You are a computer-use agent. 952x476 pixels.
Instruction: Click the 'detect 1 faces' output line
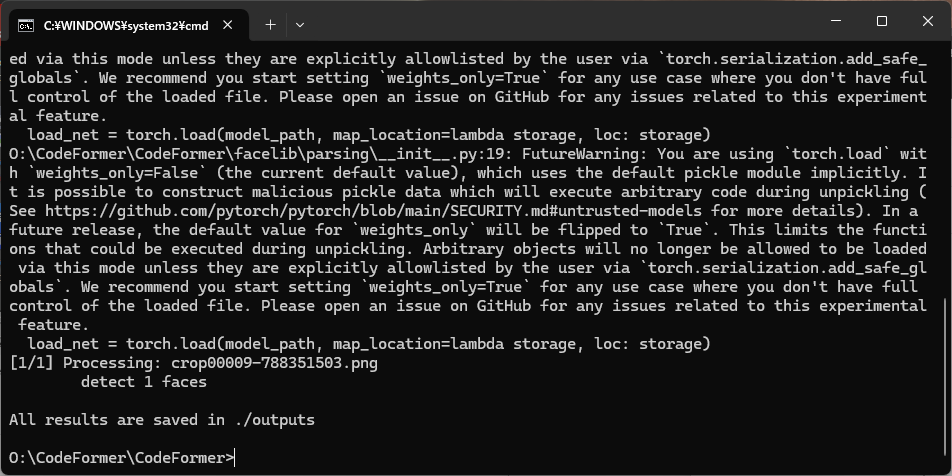click(143, 382)
